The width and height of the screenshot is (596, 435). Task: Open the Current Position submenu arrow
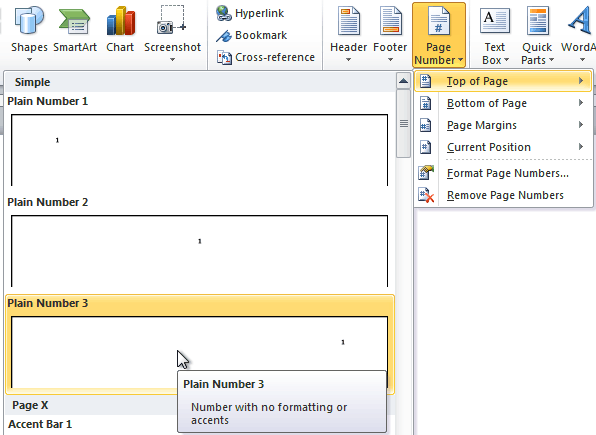click(x=581, y=147)
